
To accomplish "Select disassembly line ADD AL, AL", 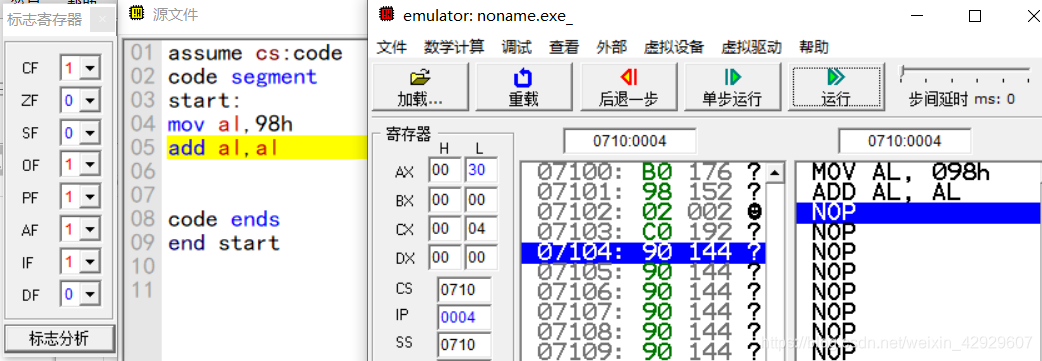I will (x=918, y=193).
